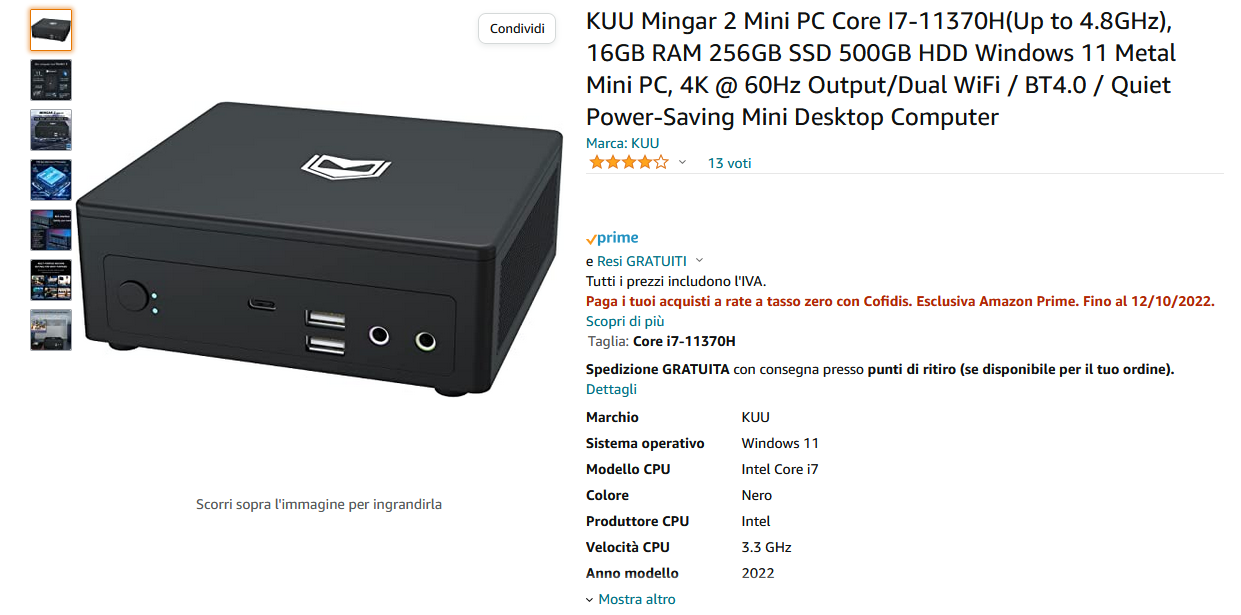Click the prime logo icon

(x=612, y=238)
